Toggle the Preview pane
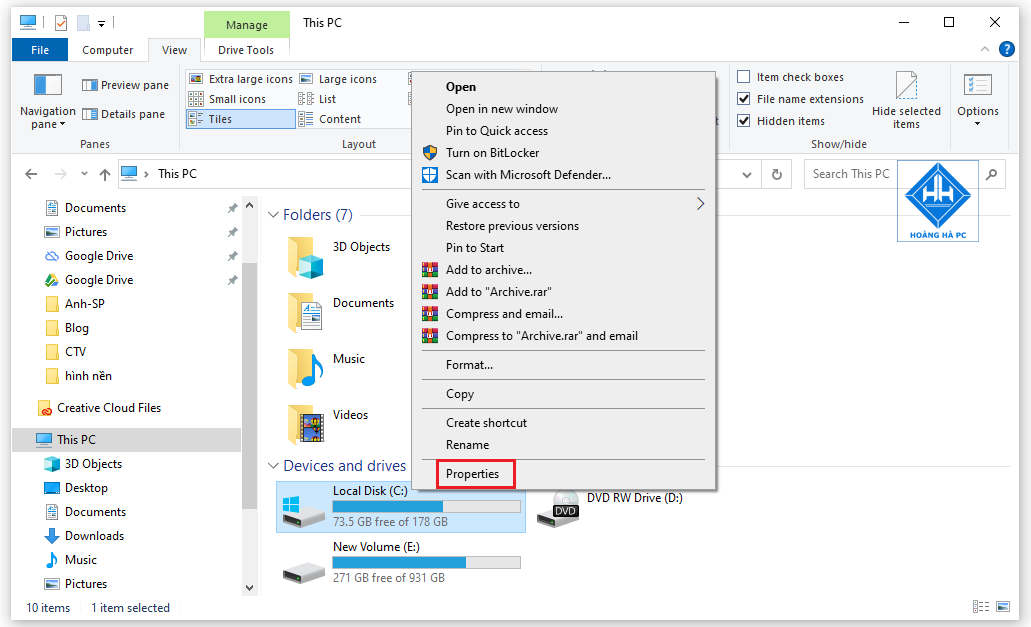Screen dimensions: 1031x627 point(125,84)
